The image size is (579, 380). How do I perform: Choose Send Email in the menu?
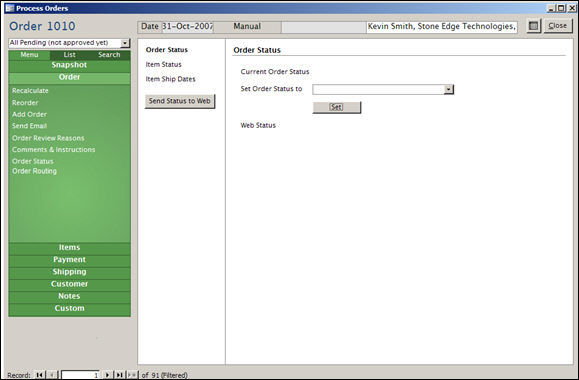[x=30, y=126]
